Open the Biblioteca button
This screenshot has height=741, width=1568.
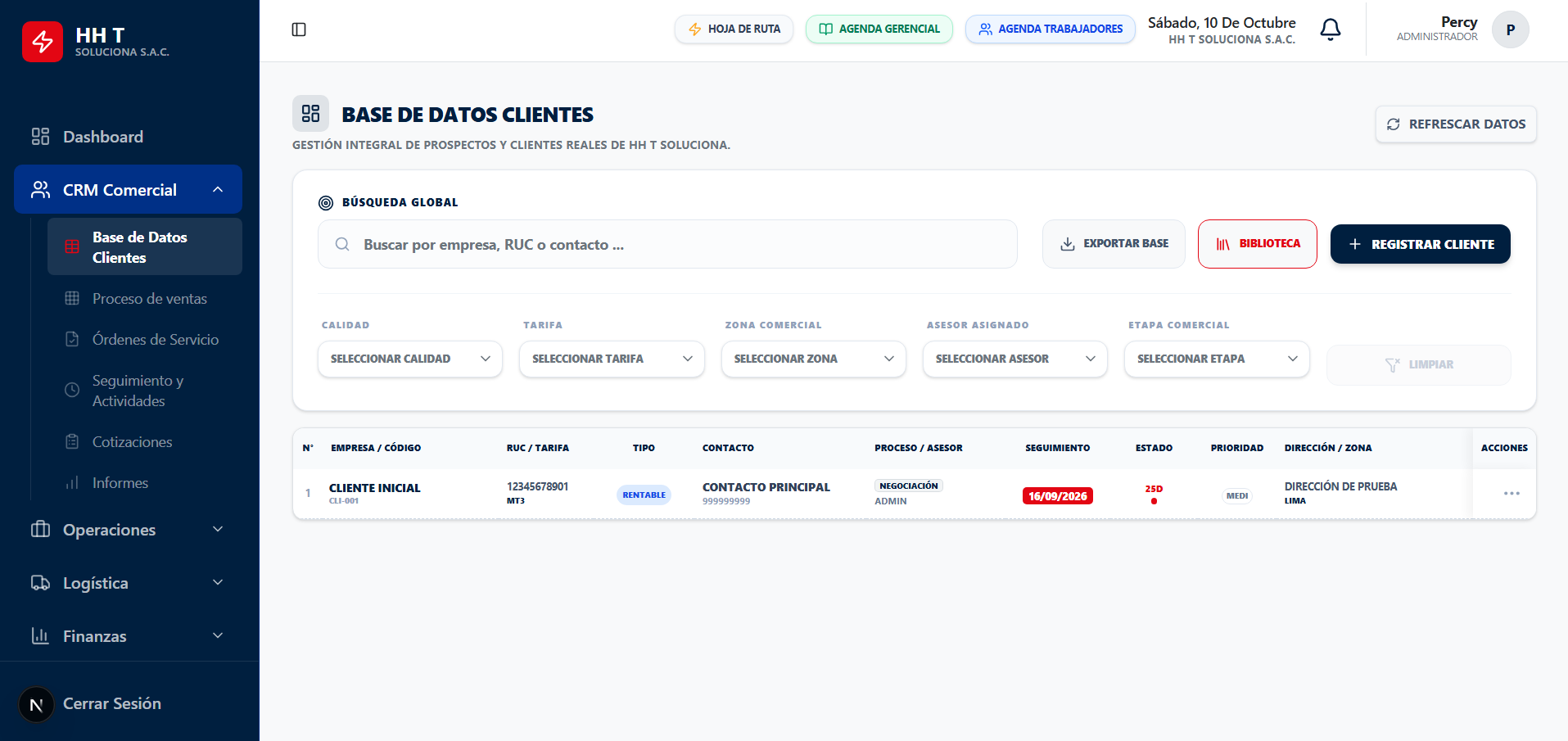coord(1258,244)
